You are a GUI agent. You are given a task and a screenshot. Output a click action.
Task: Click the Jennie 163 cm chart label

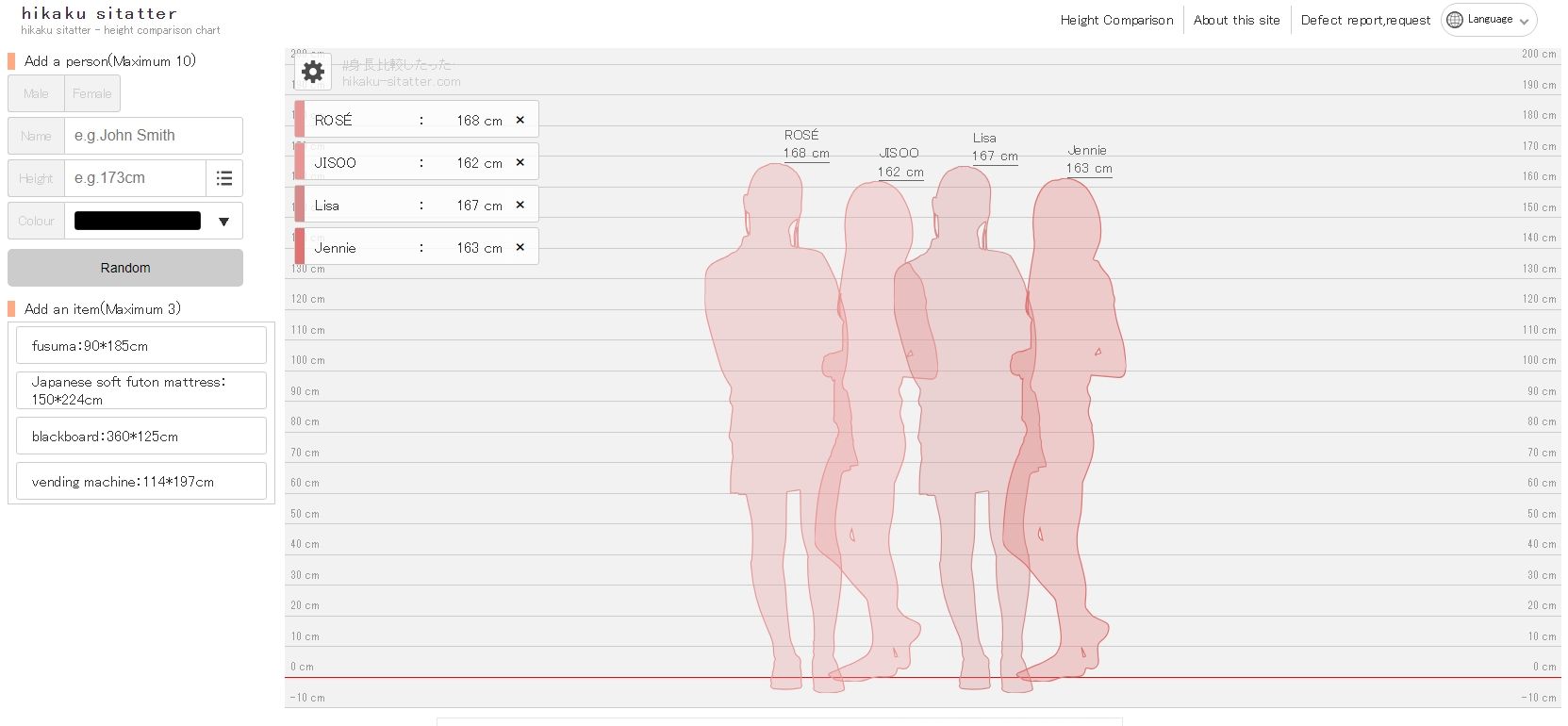pos(1089,159)
